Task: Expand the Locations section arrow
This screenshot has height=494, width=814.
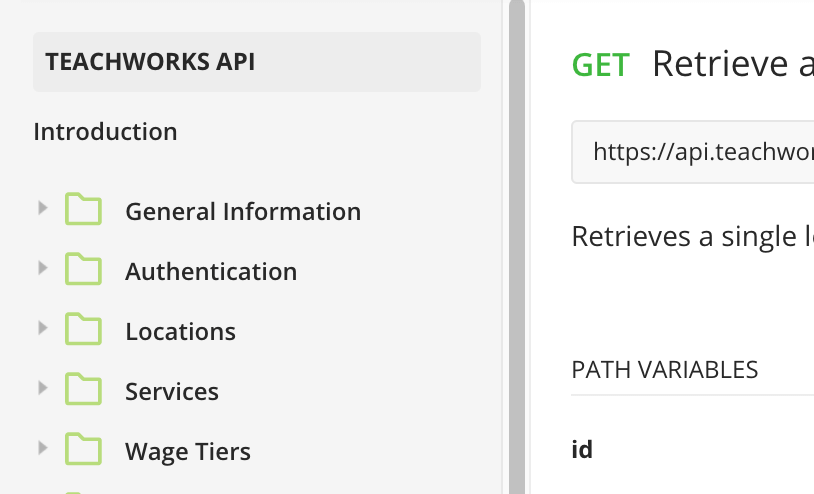Action: (42, 328)
